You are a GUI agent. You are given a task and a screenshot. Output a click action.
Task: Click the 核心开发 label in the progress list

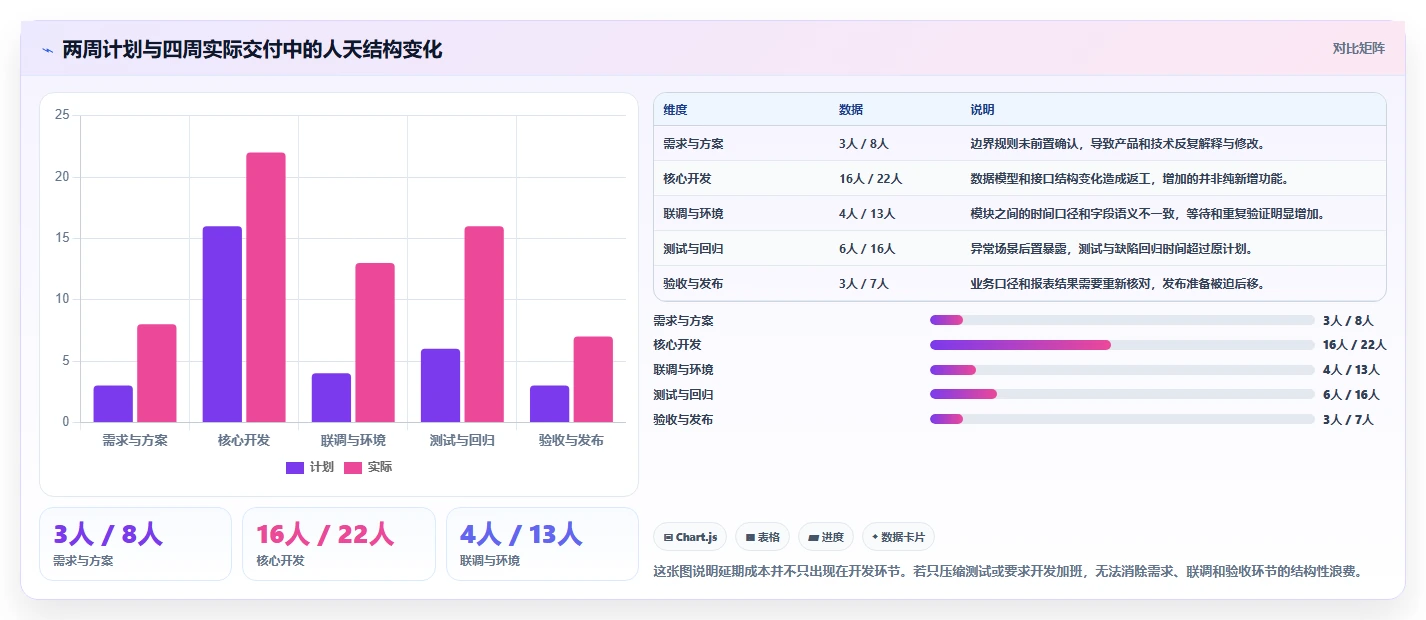(x=677, y=345)
